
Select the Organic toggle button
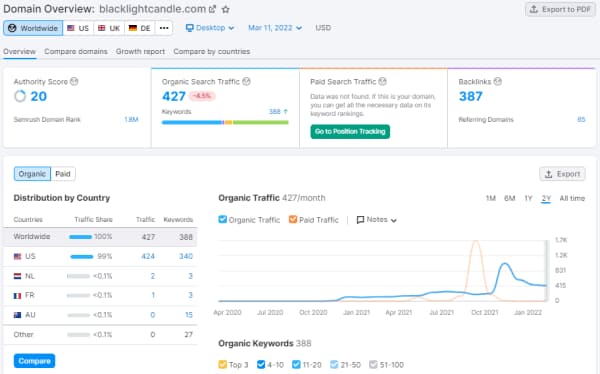[x=32, y=174]
